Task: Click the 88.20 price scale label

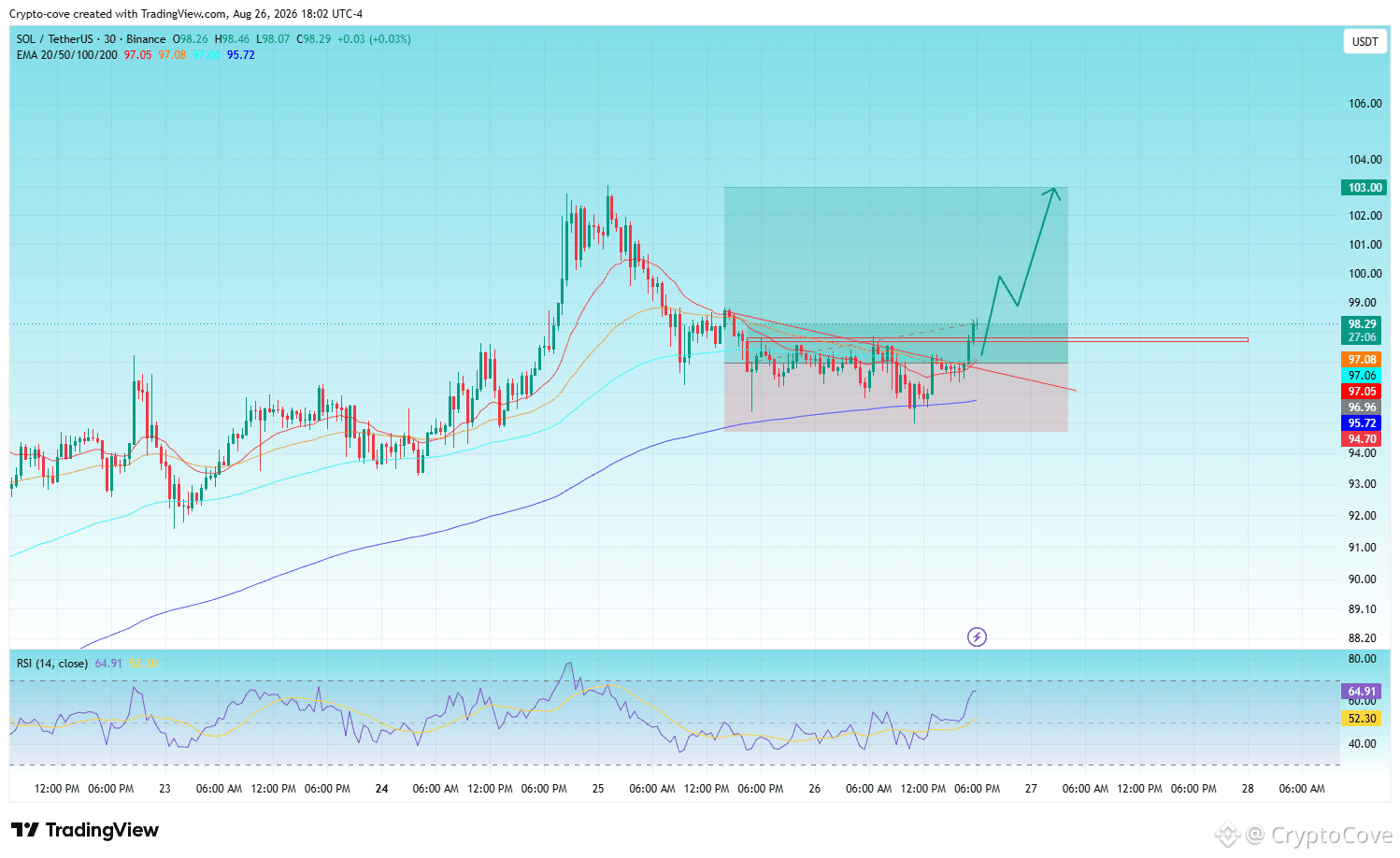Action: pyautogui.click(x=1363, y=638)
